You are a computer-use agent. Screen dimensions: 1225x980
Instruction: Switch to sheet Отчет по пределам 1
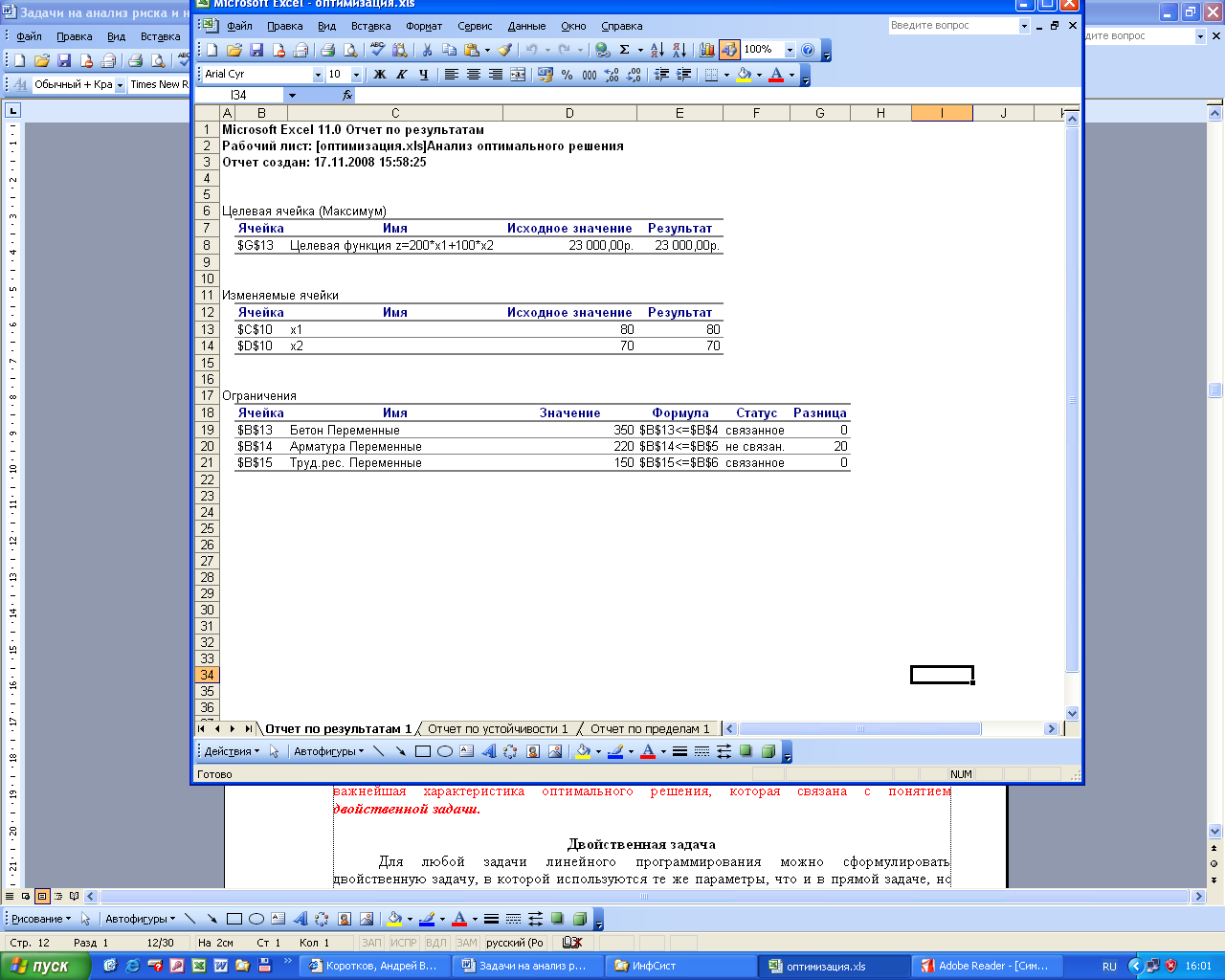coord(650,728)
